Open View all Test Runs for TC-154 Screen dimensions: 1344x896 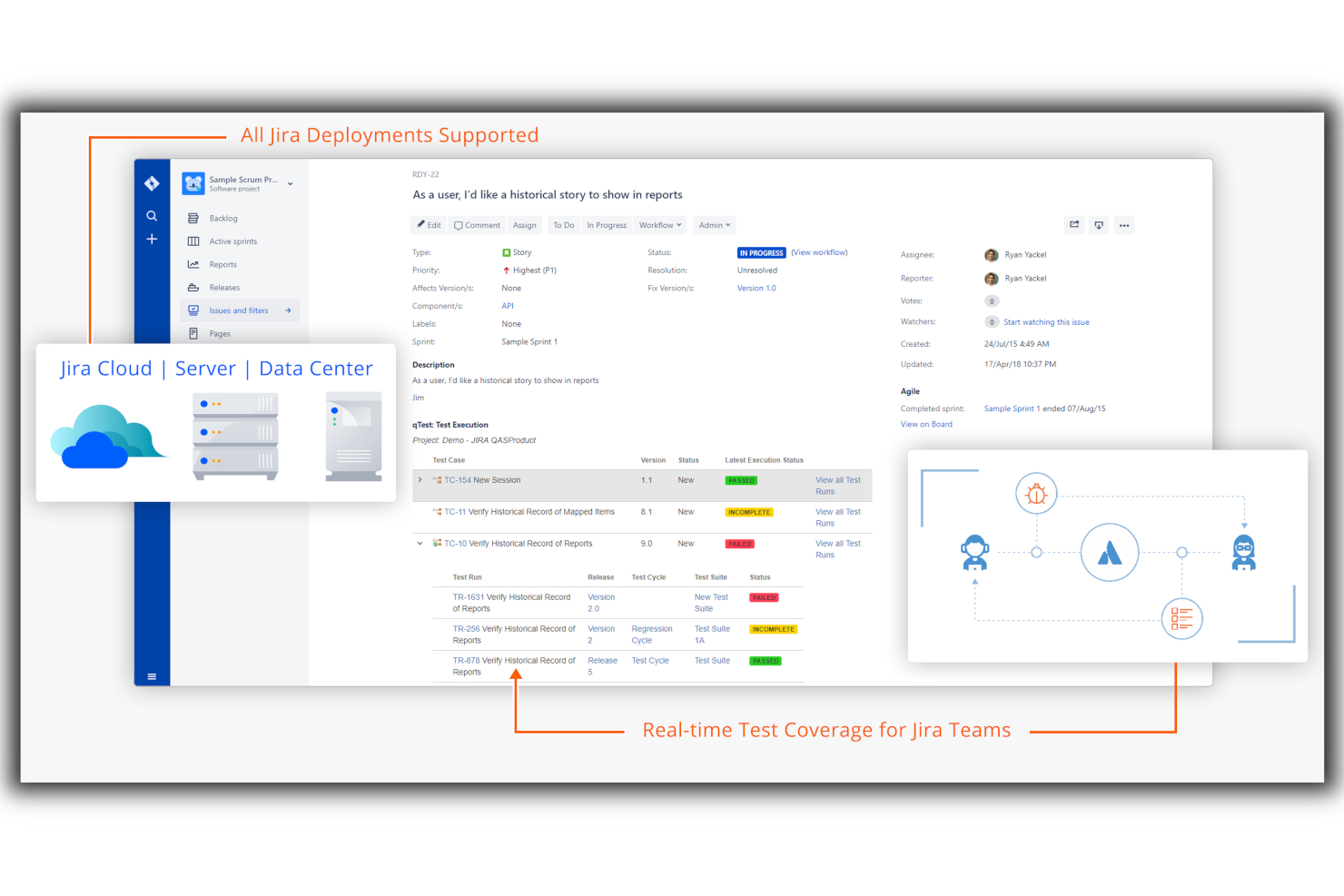coord(837,486)
